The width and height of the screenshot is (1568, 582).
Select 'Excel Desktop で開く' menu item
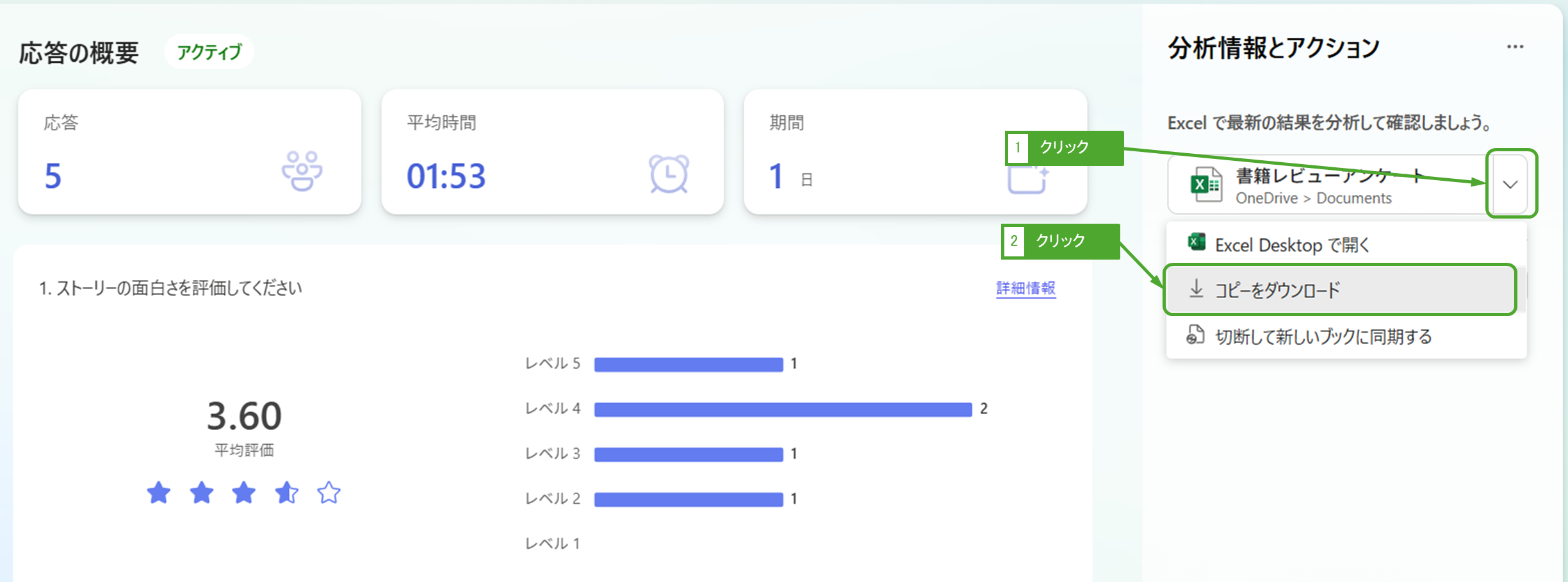click(1291, 245)
